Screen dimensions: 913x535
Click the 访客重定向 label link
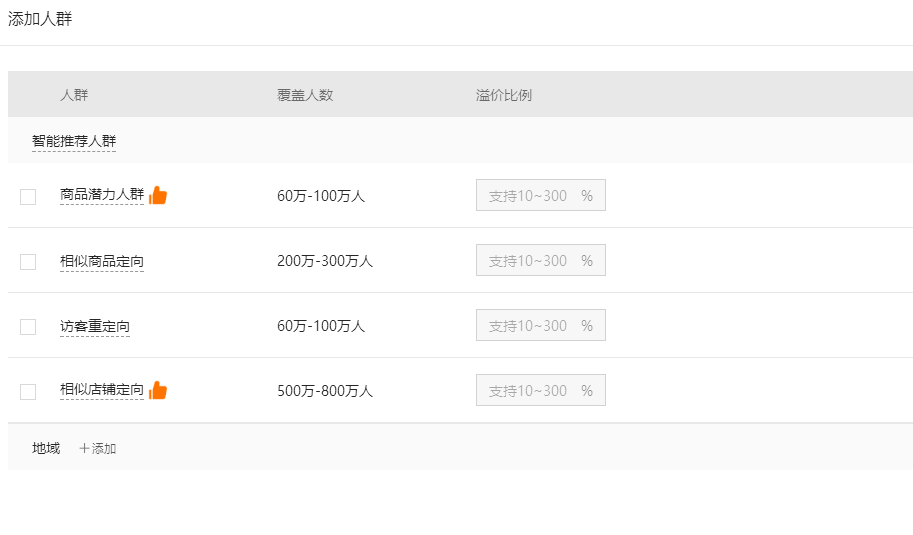[95, 327]
